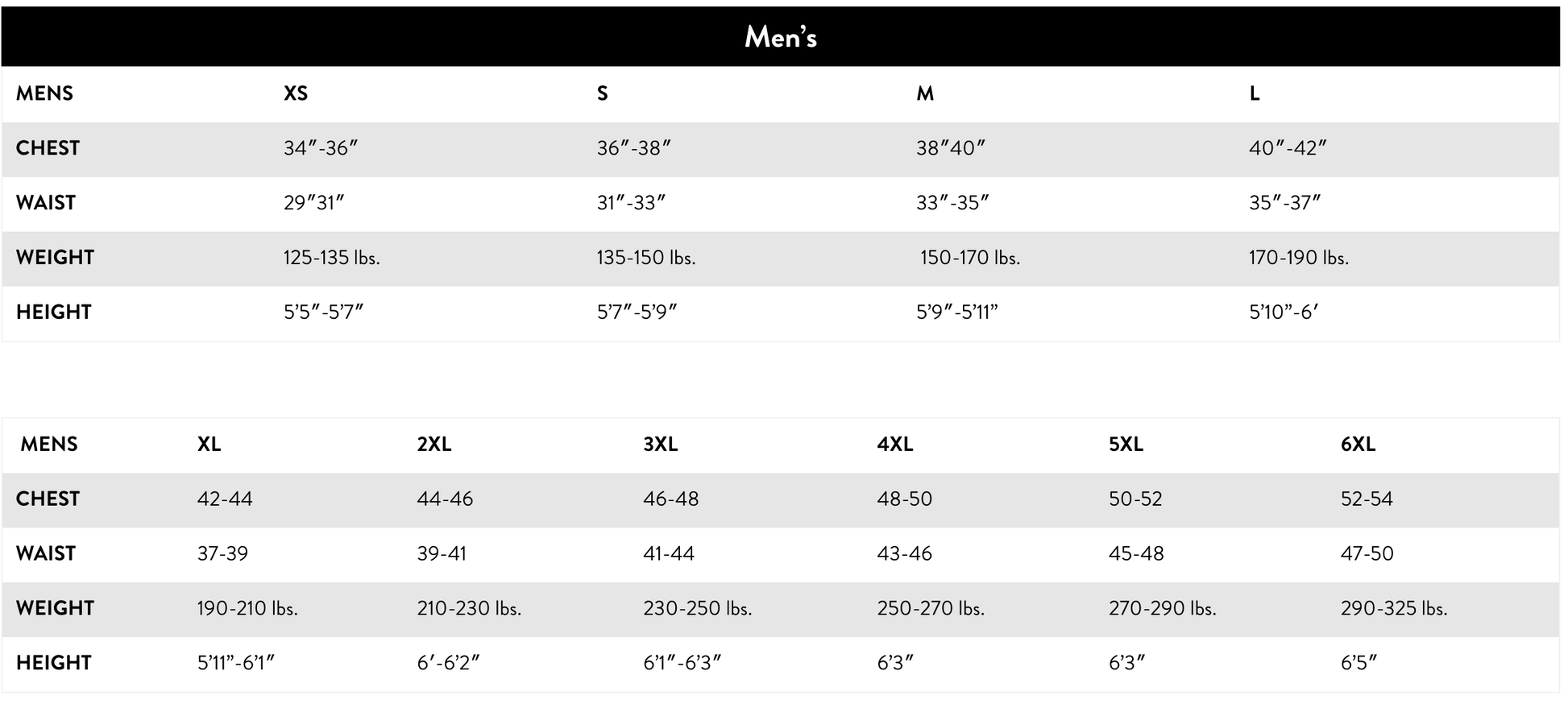Select the 48-50 chest measurement

coord(904,499)
